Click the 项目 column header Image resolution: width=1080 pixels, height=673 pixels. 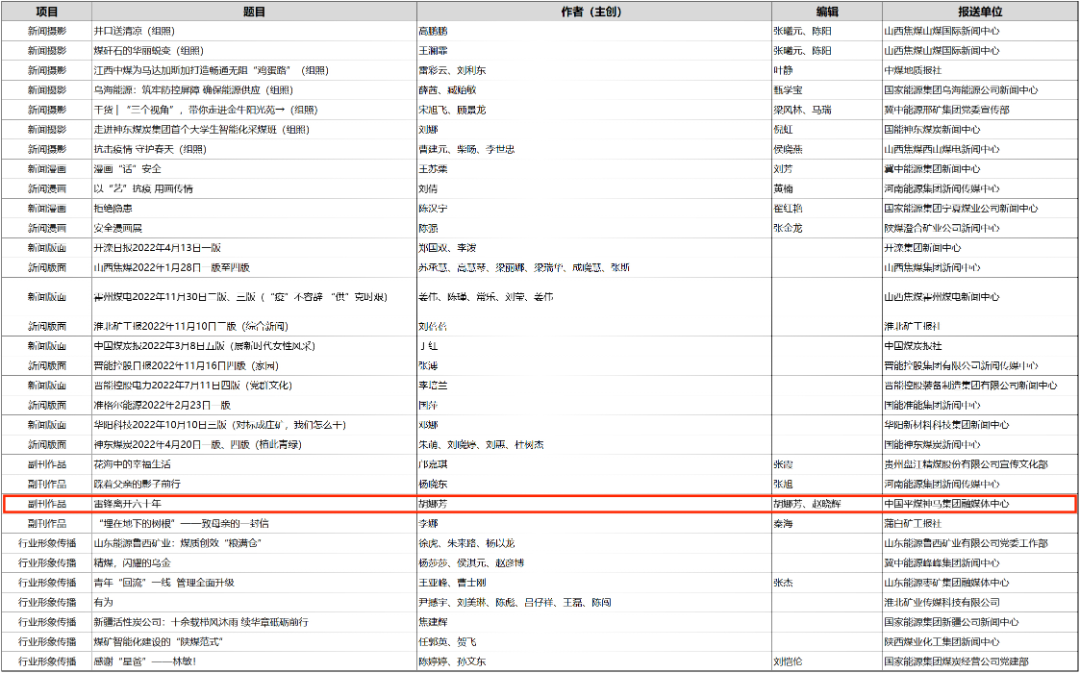[46, 11]
